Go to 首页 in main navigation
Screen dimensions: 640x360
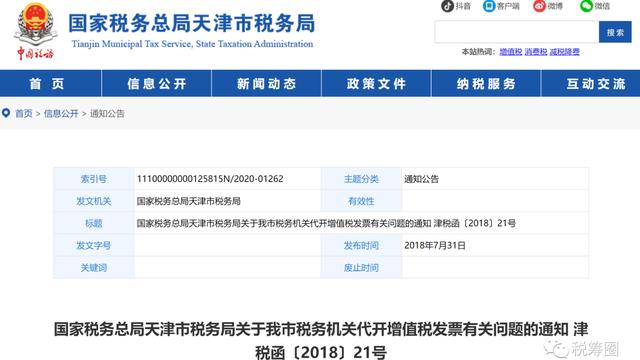[47, 84]
